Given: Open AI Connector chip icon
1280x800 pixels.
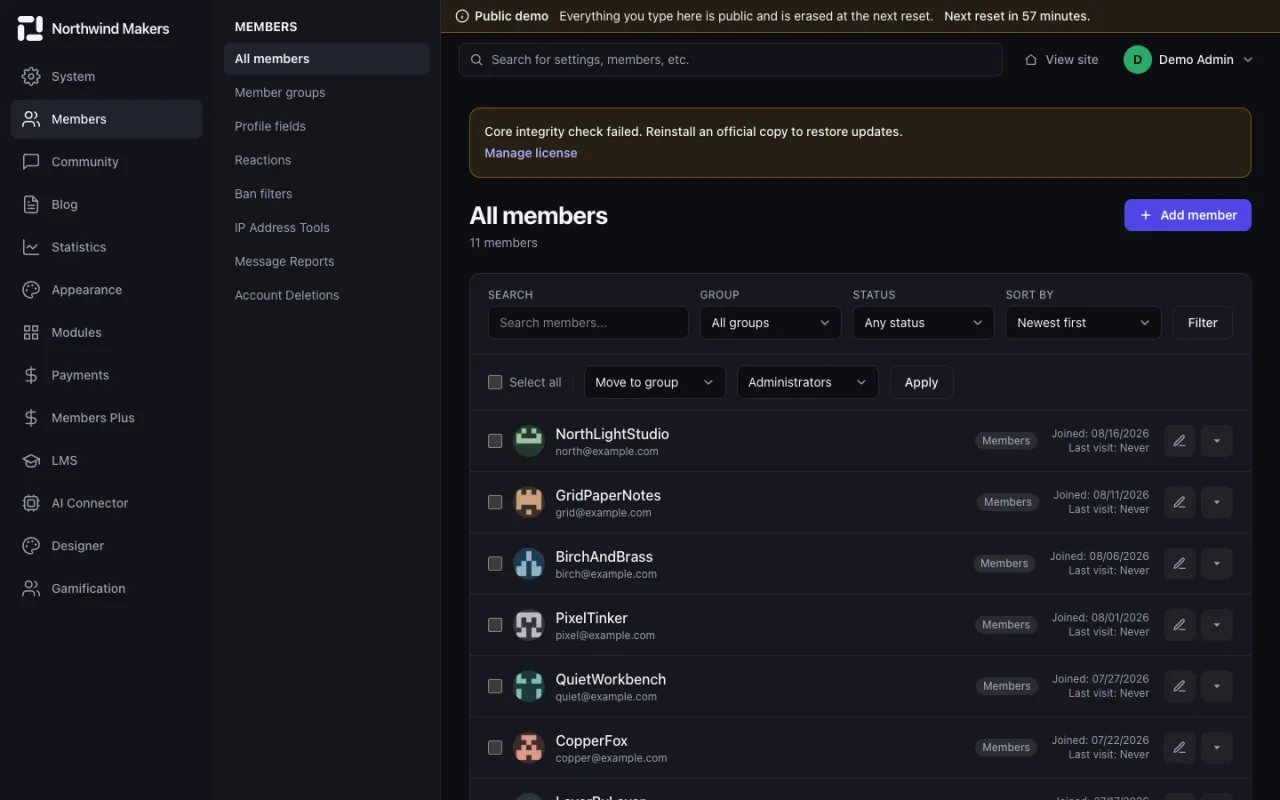Looking at the screenshot, I should [x=31, y=503].
